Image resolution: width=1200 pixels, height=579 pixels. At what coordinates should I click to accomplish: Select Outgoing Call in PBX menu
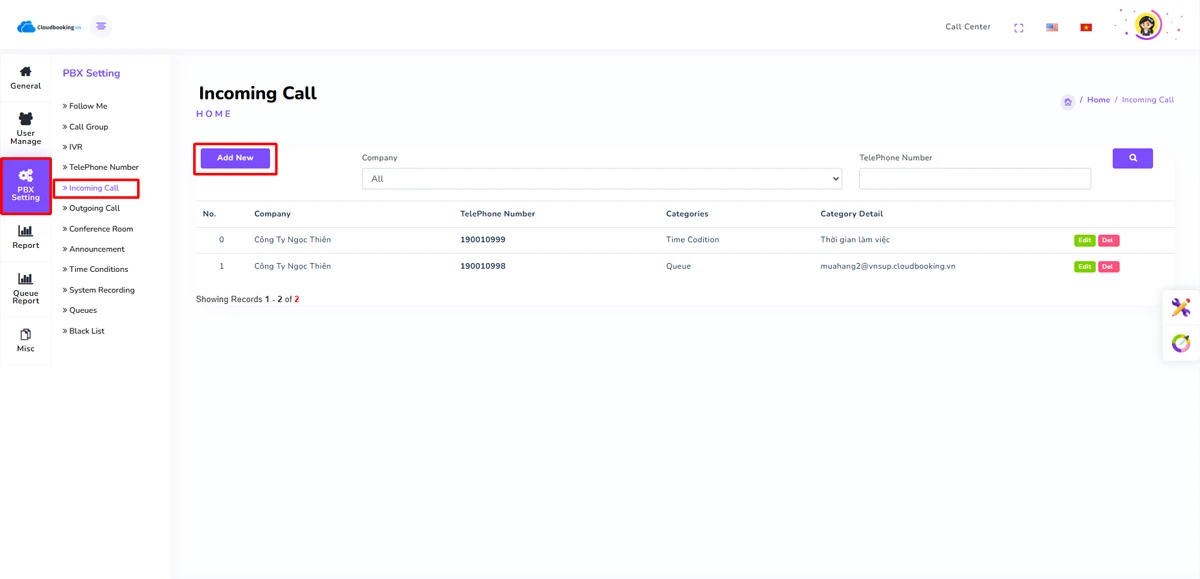(94, 208)
